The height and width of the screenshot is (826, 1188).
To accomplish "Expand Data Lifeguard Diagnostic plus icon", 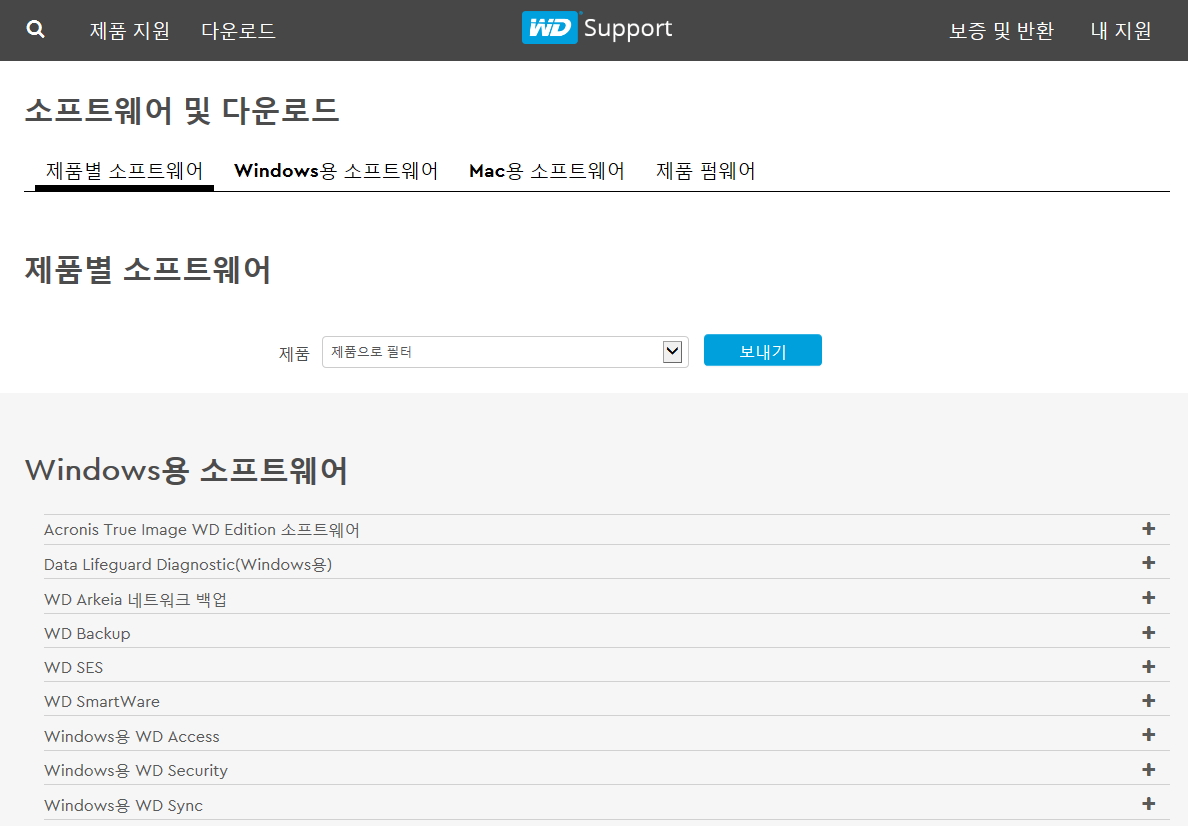I will coord(1148,564).
